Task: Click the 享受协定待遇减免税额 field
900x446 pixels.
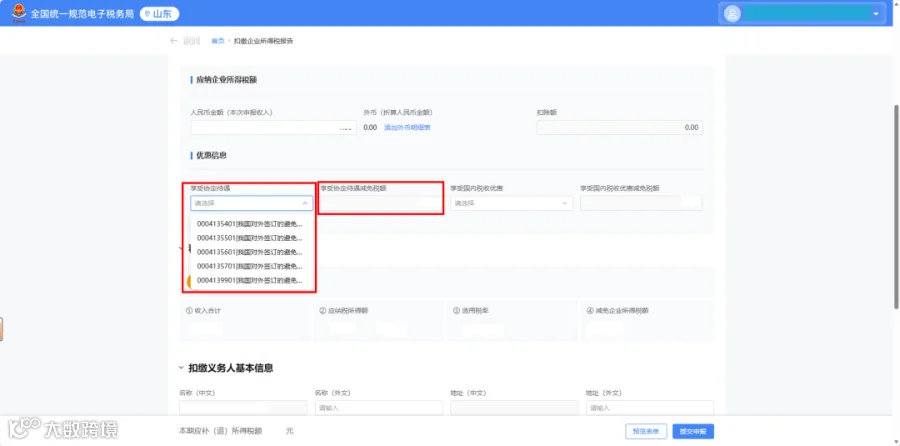Action: (381, 203)
